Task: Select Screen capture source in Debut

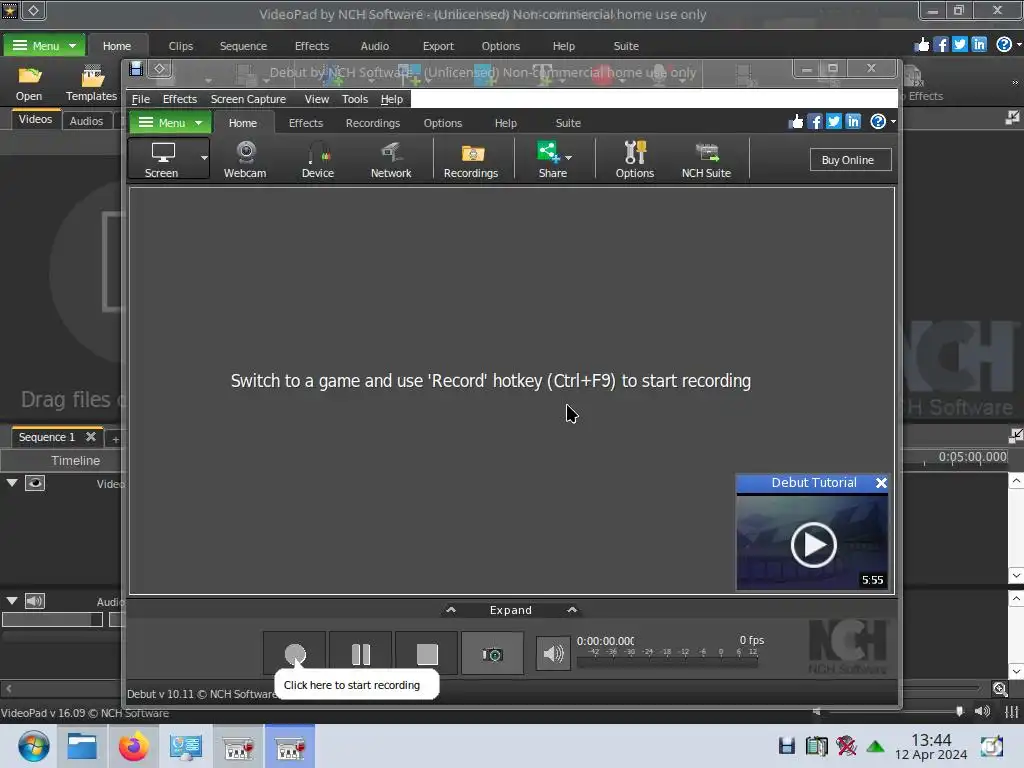Action: tap(161, 159)
